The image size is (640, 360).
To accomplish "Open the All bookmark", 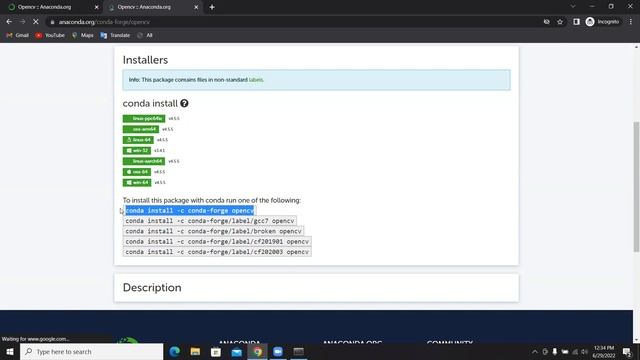I will click(x=145, y=35).
